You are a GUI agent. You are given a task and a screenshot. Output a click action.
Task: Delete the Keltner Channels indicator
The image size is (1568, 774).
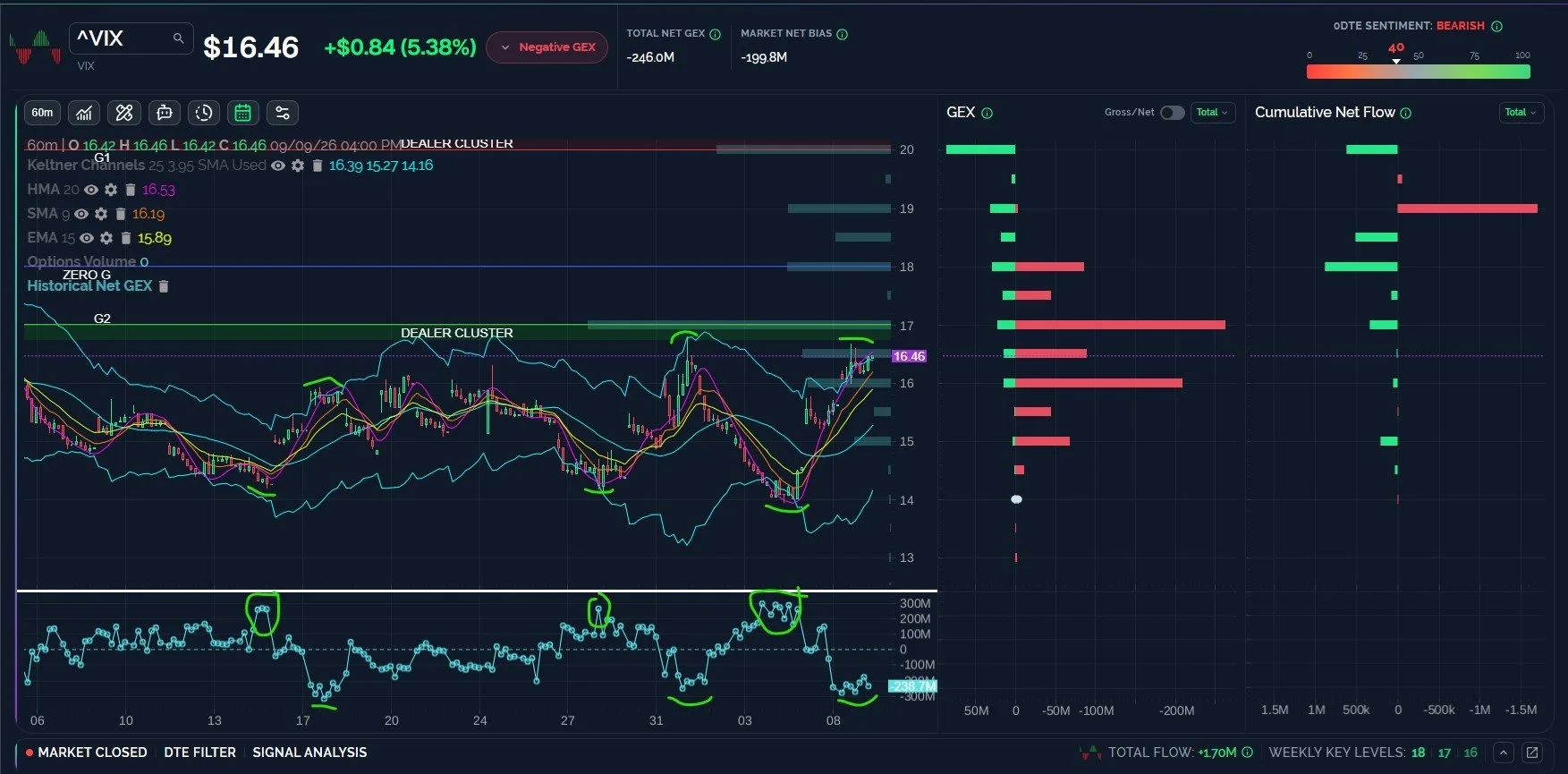click(317, 166)
